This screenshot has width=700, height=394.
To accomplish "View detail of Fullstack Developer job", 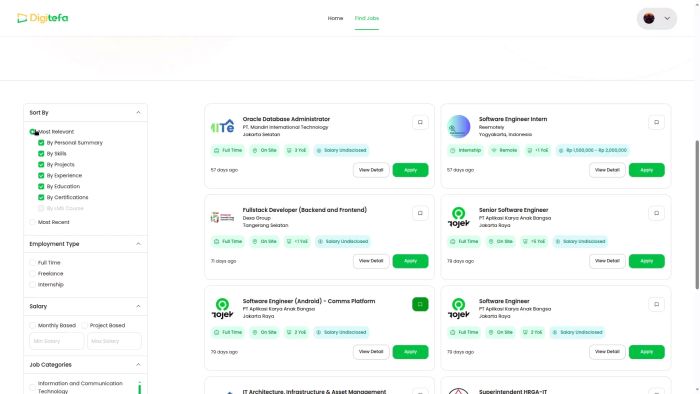I will (371, 261).
